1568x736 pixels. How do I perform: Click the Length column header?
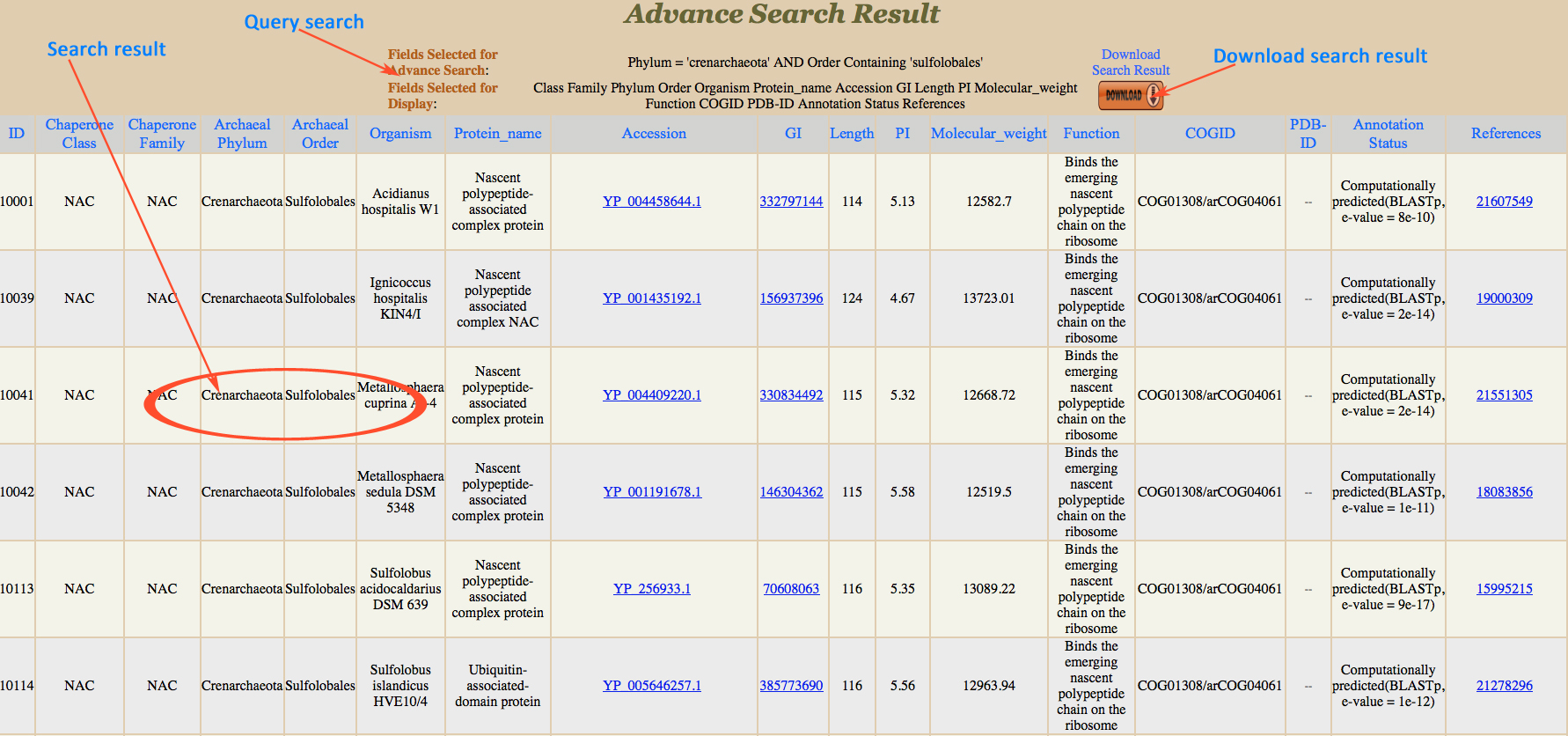pyautogui.click(x=852, y=134)
